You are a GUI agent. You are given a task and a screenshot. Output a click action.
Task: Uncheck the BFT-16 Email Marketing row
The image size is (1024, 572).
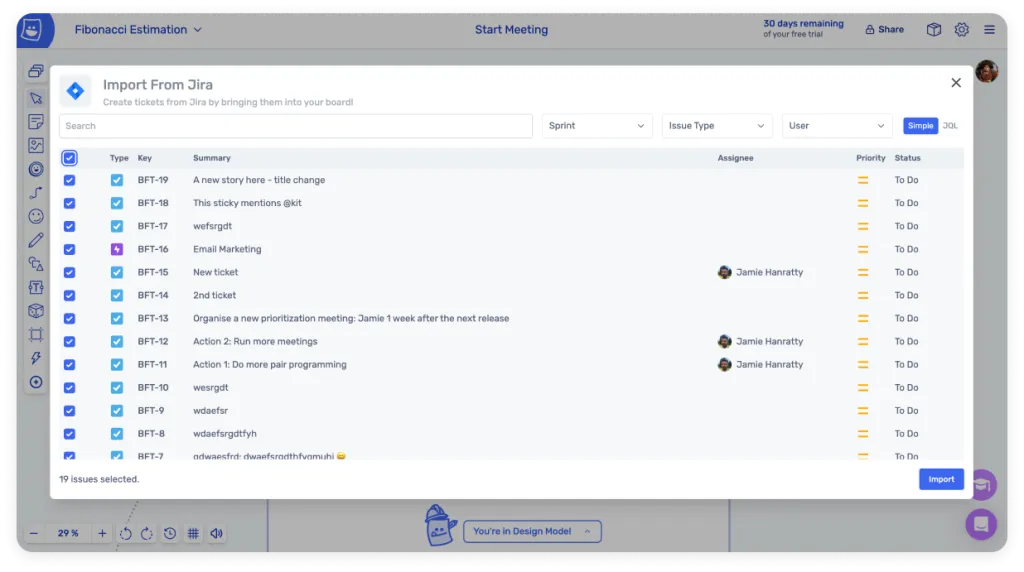point(69,249)
